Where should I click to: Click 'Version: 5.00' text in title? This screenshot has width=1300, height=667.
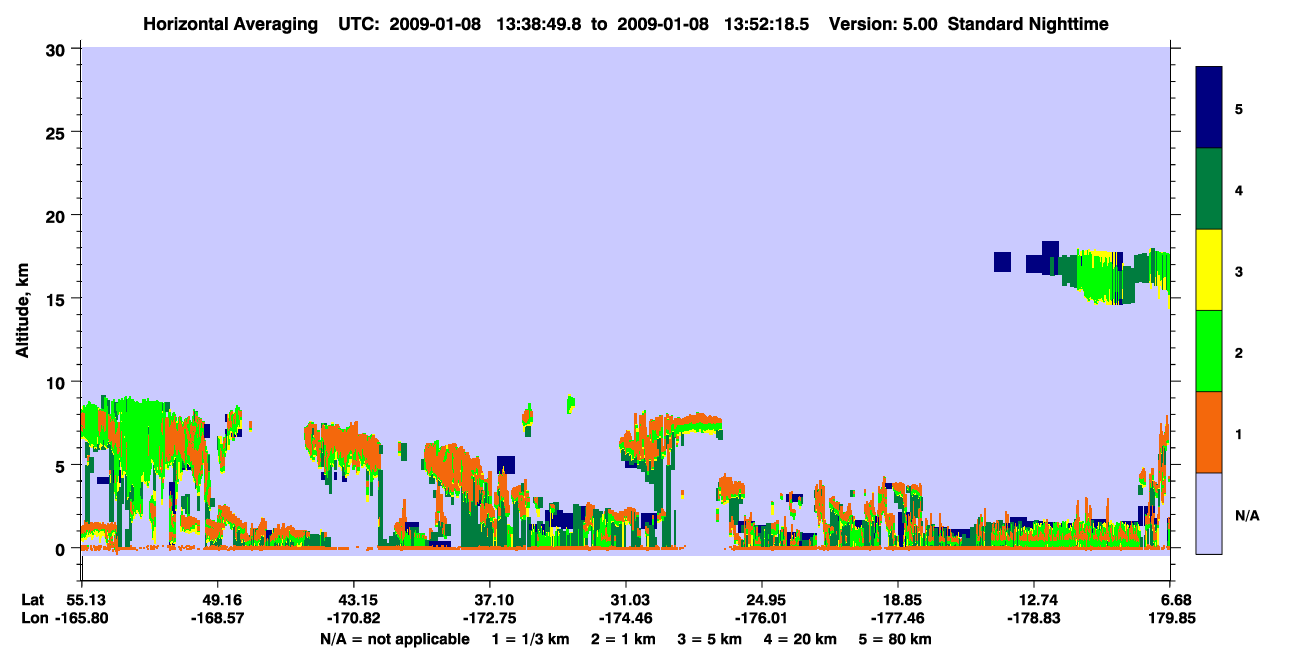click(x=884, y=24)
